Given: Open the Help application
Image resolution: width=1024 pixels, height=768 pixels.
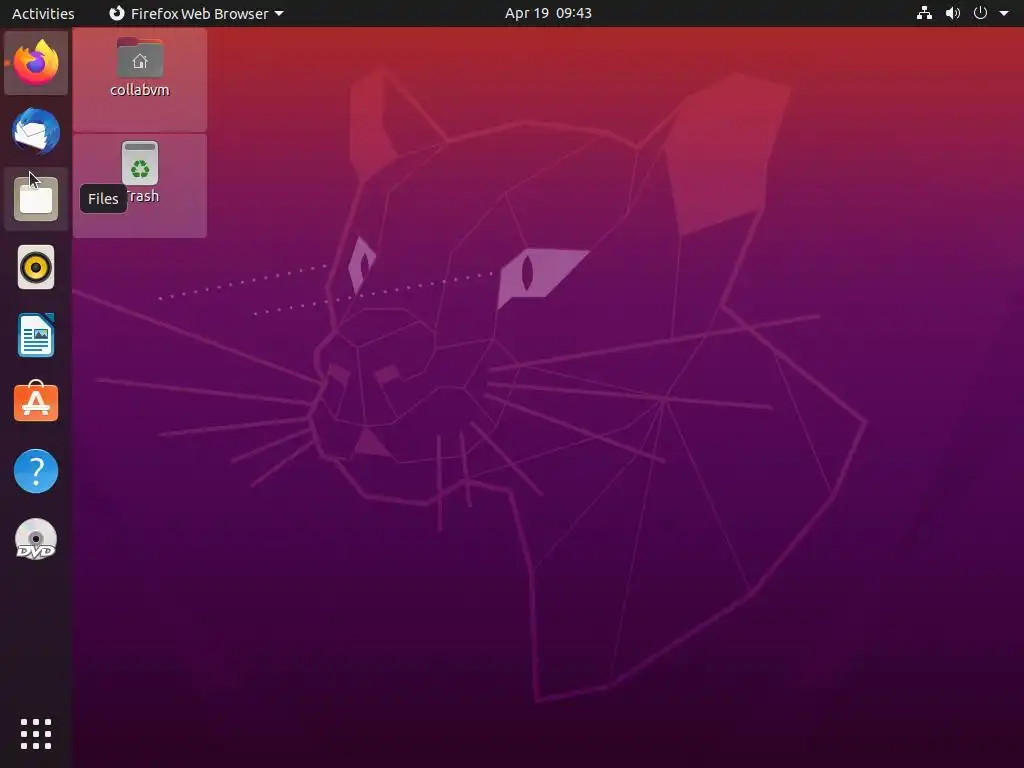Looking at the screenshot, I should pos(36,471).
